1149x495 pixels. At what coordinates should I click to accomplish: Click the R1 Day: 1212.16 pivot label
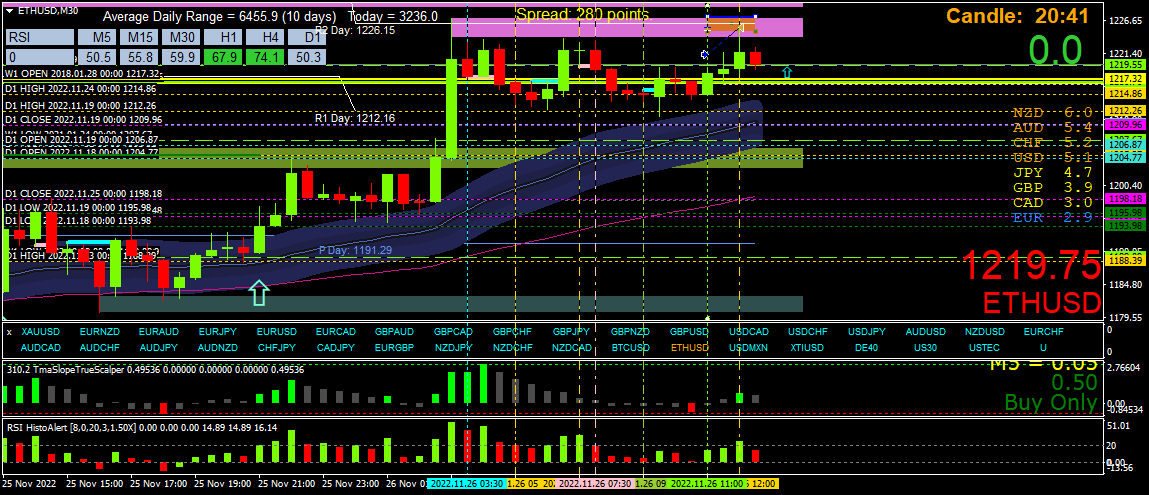[355, 118]
